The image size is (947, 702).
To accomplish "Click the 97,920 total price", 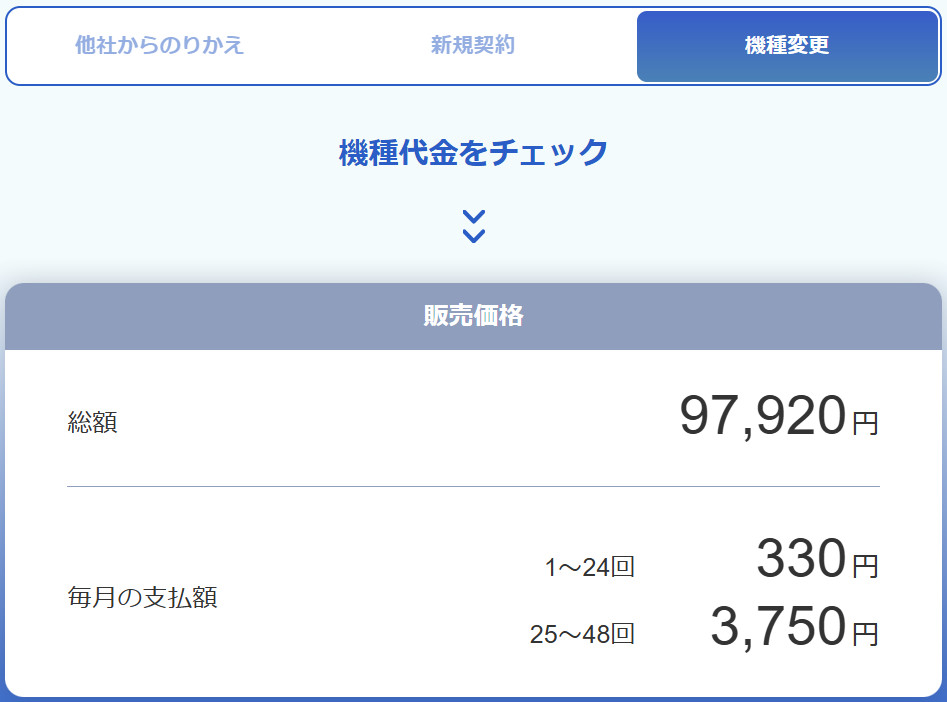I will [763, 417].
